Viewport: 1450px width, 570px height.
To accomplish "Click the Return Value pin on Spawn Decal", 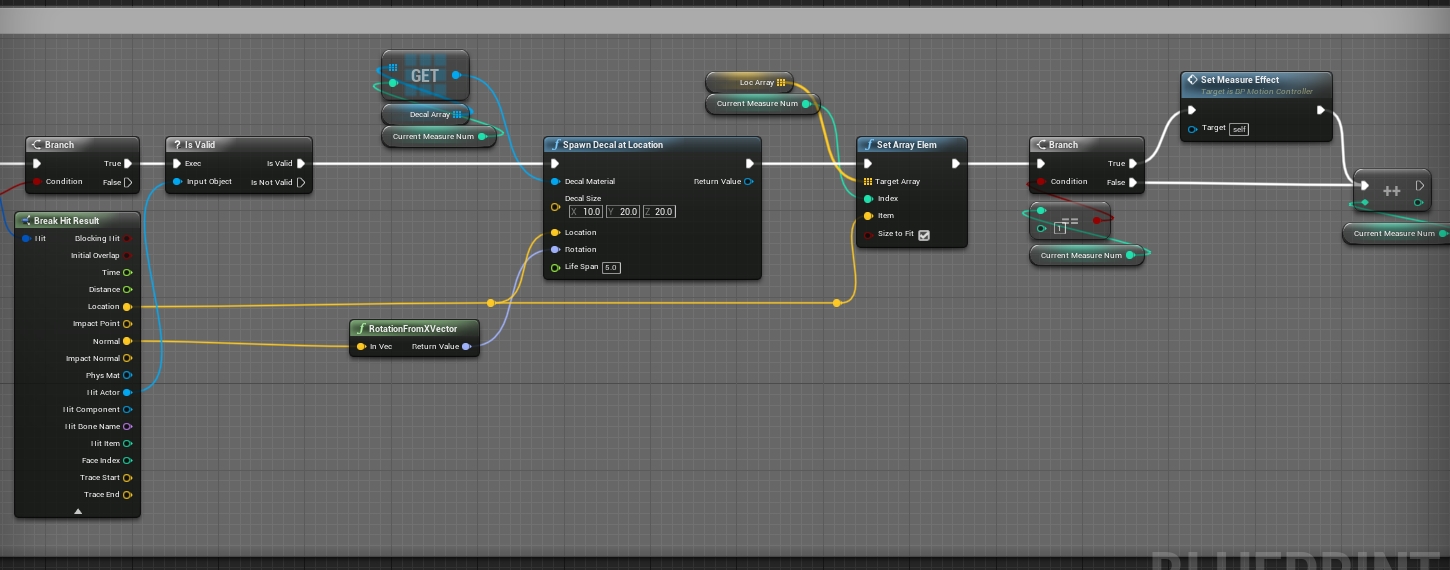I will pos(748,181).
